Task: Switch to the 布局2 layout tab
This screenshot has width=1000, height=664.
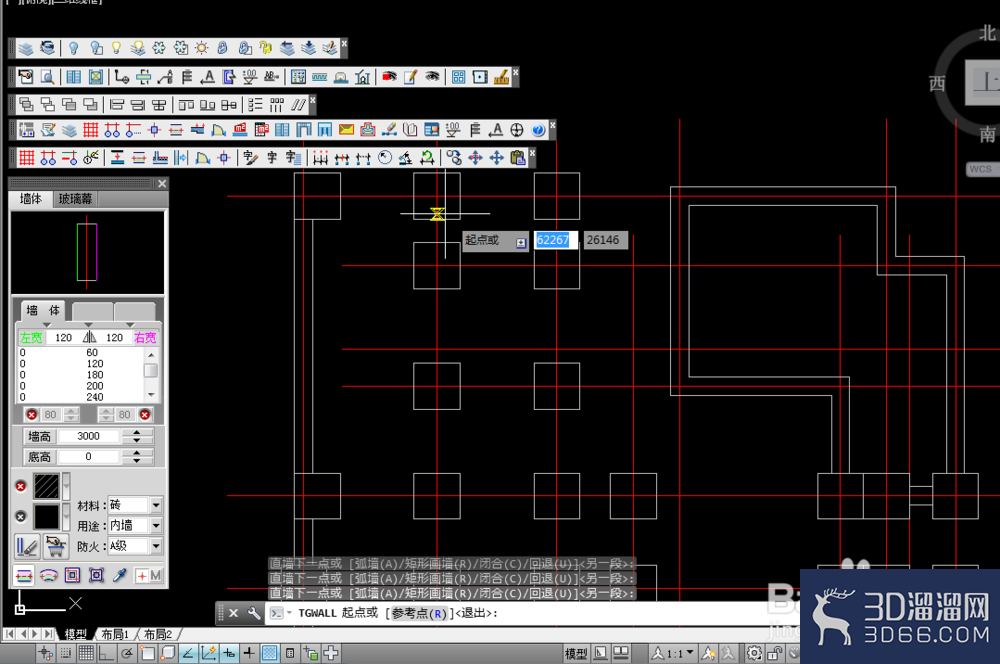Action: tap(158, 634)
